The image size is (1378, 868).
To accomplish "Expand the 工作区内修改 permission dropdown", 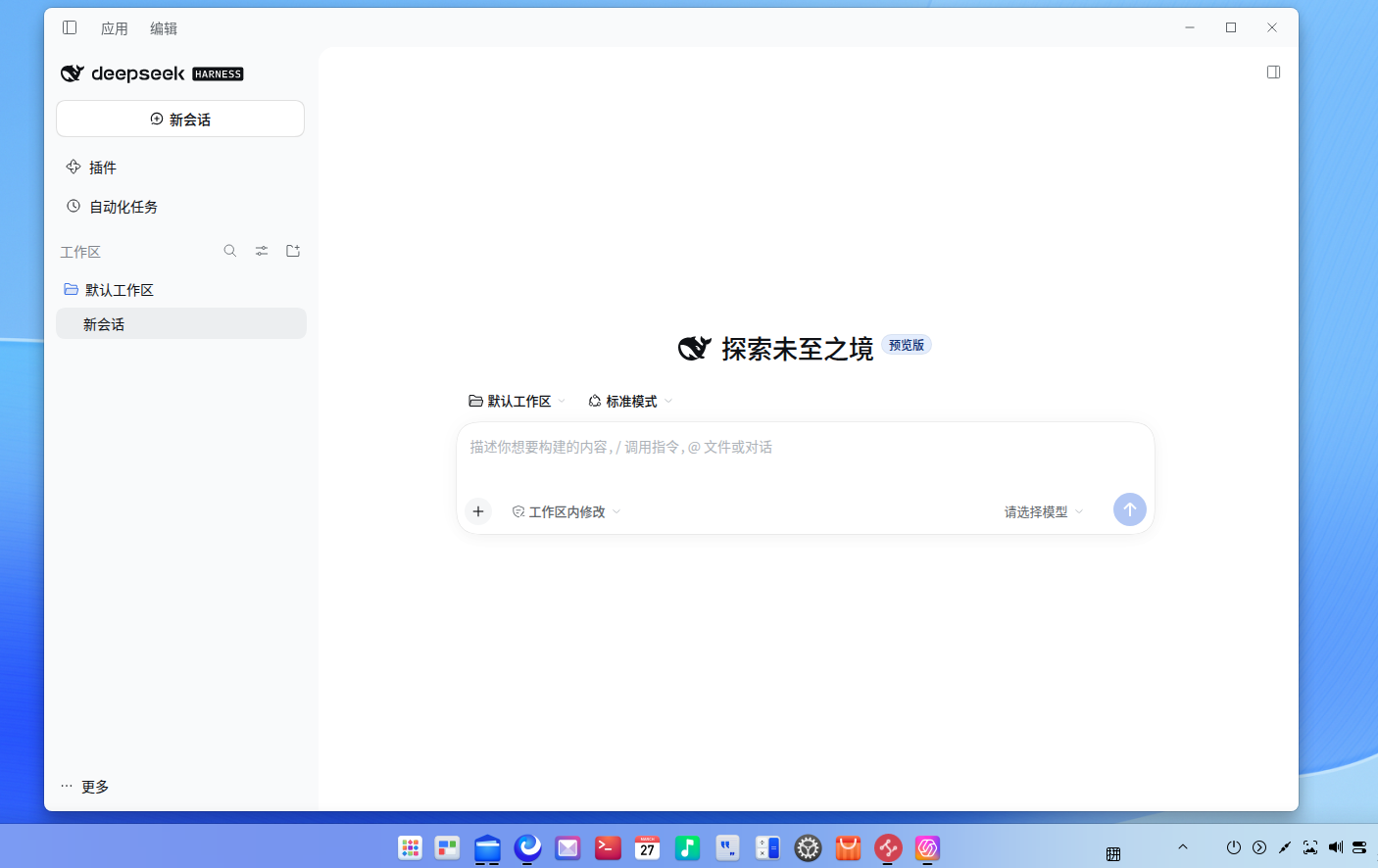I will pyautogui.click(x=566, y=511).
